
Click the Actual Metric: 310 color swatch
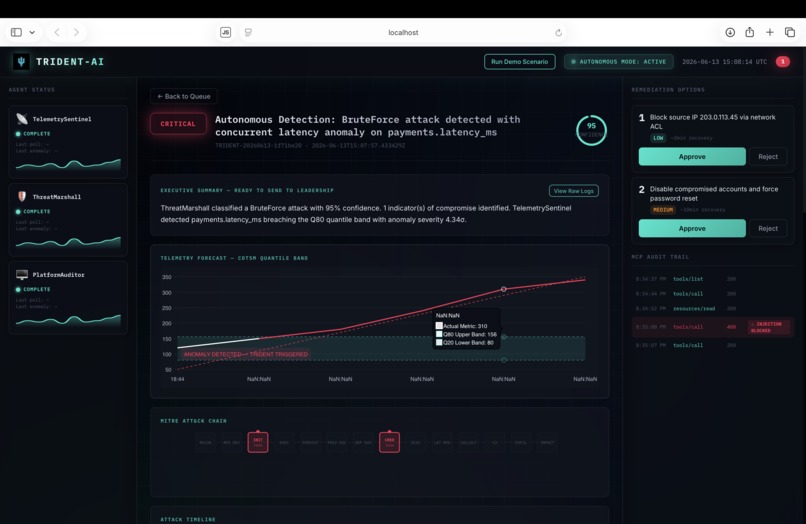439,326
